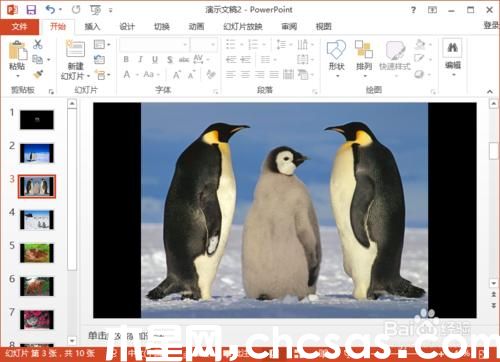Viewport: 500px width, 362px height.
Task: Go to next slide double-arrow button
Action: [x=494, y=305]
